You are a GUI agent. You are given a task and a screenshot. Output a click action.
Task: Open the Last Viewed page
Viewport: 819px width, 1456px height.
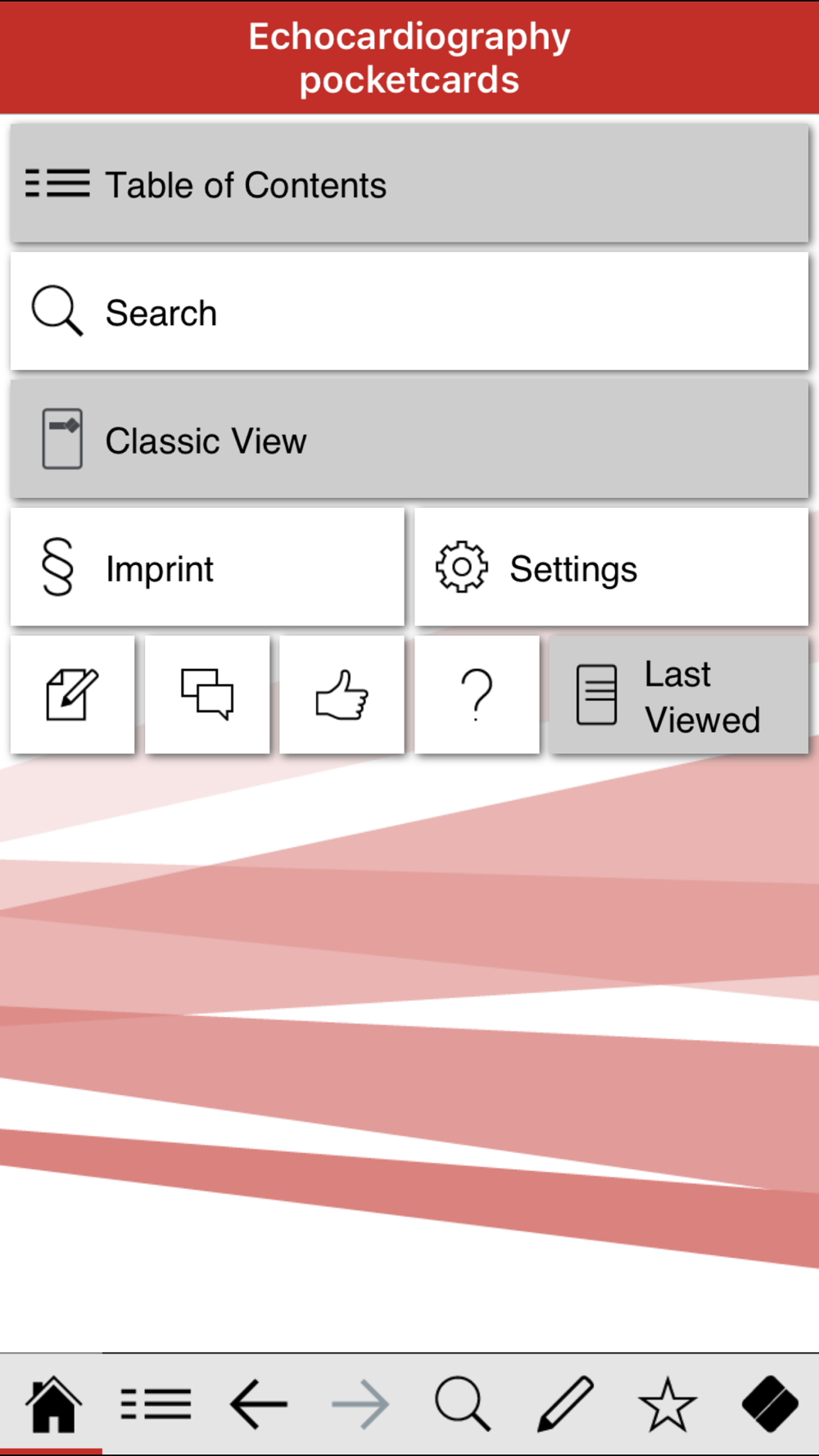(x=679, y=694)
